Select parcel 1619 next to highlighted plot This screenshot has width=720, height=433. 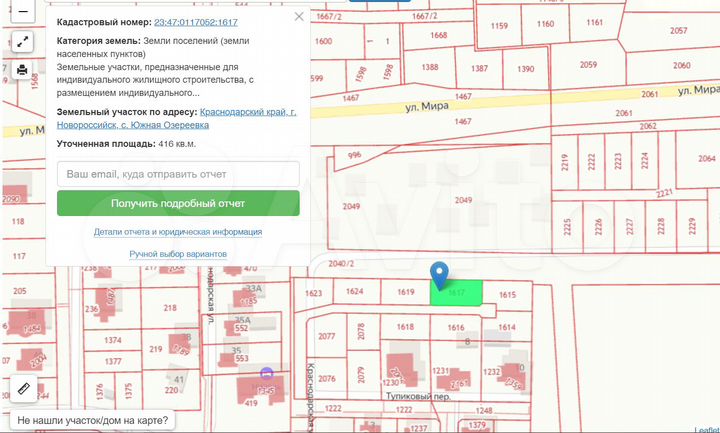405,293
